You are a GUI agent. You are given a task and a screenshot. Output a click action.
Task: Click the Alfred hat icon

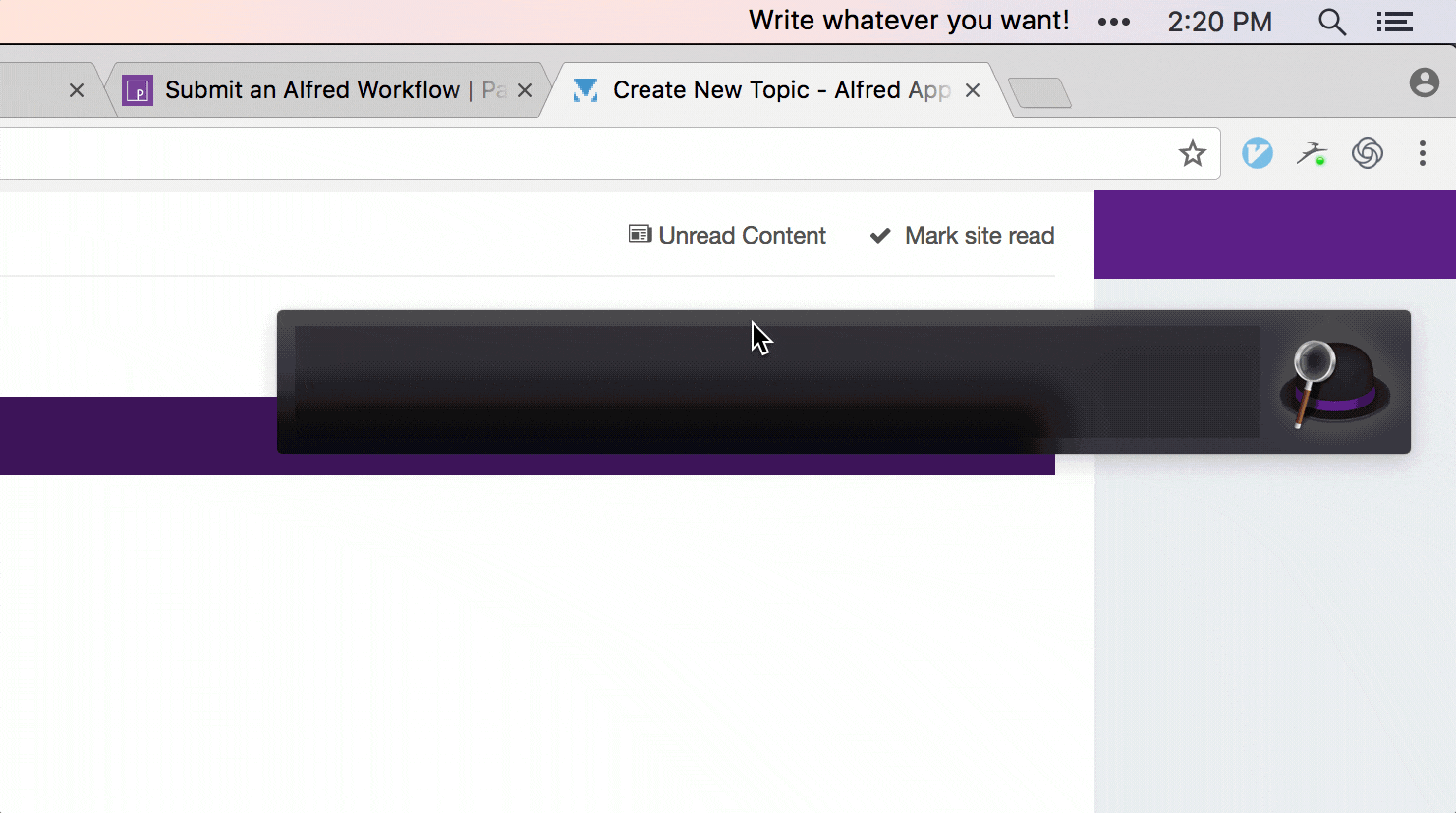tap(1333, 383)
